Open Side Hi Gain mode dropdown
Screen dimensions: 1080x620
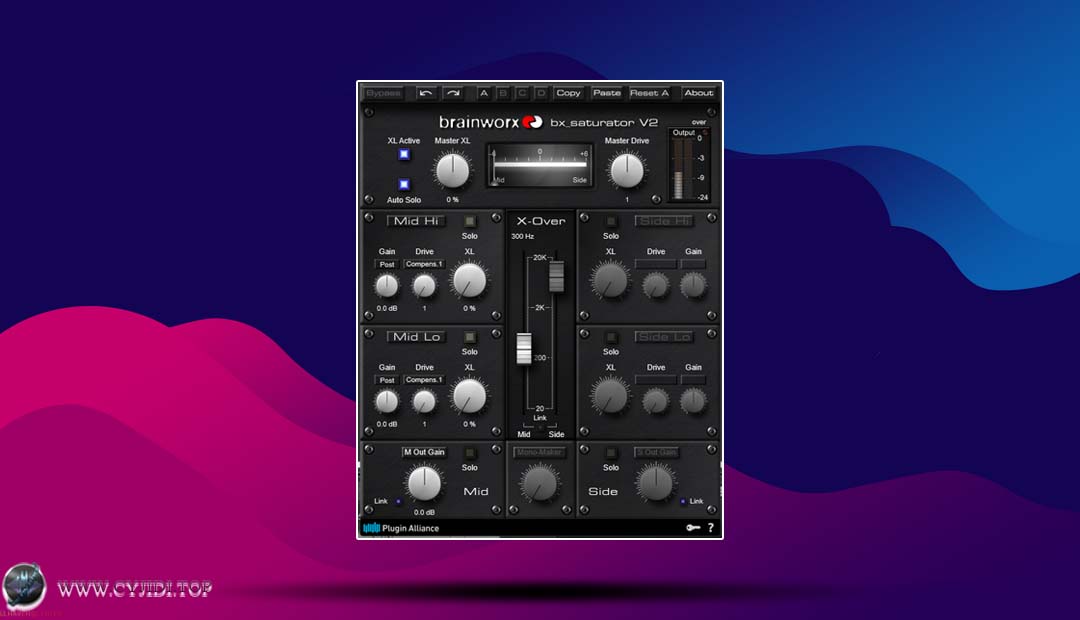point(693,265)
